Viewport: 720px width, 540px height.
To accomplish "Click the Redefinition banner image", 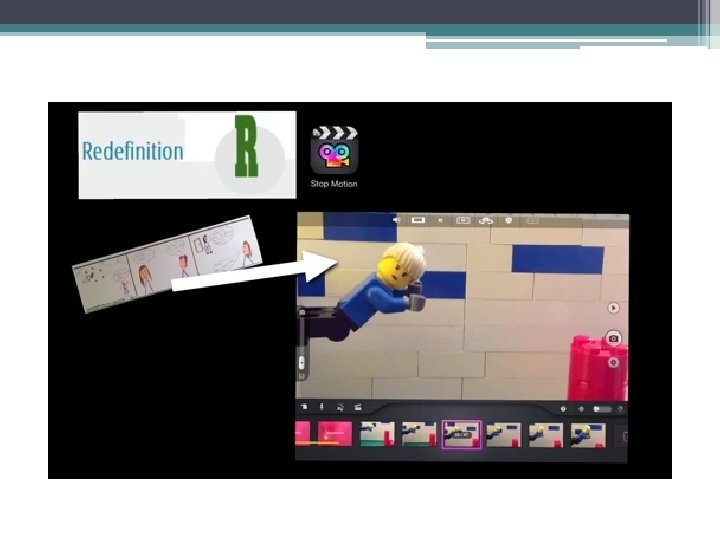I will click(187, 155).
